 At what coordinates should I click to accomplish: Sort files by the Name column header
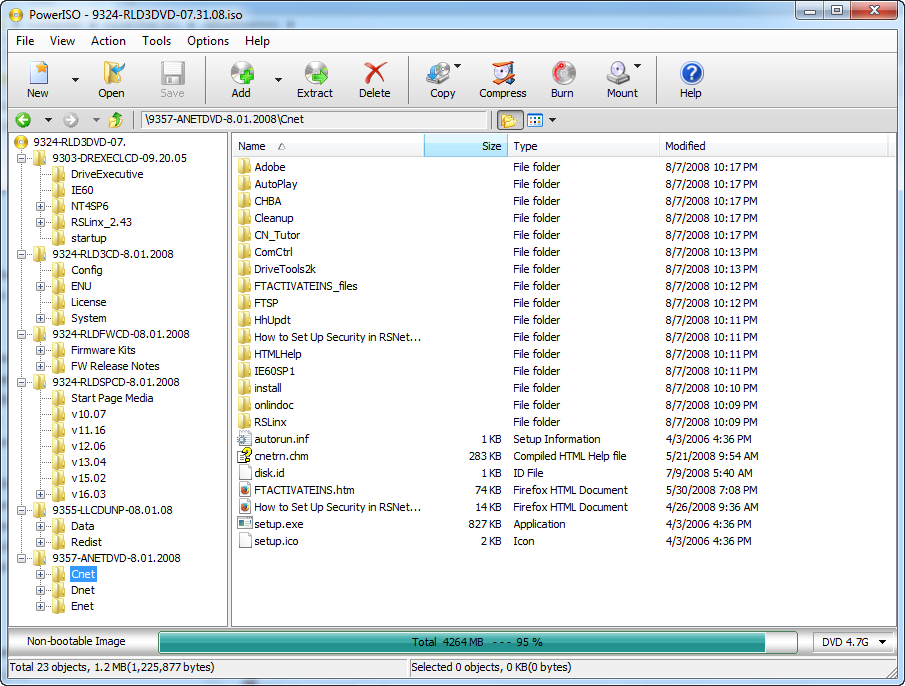pyautogui.click(x=328, y=146)
